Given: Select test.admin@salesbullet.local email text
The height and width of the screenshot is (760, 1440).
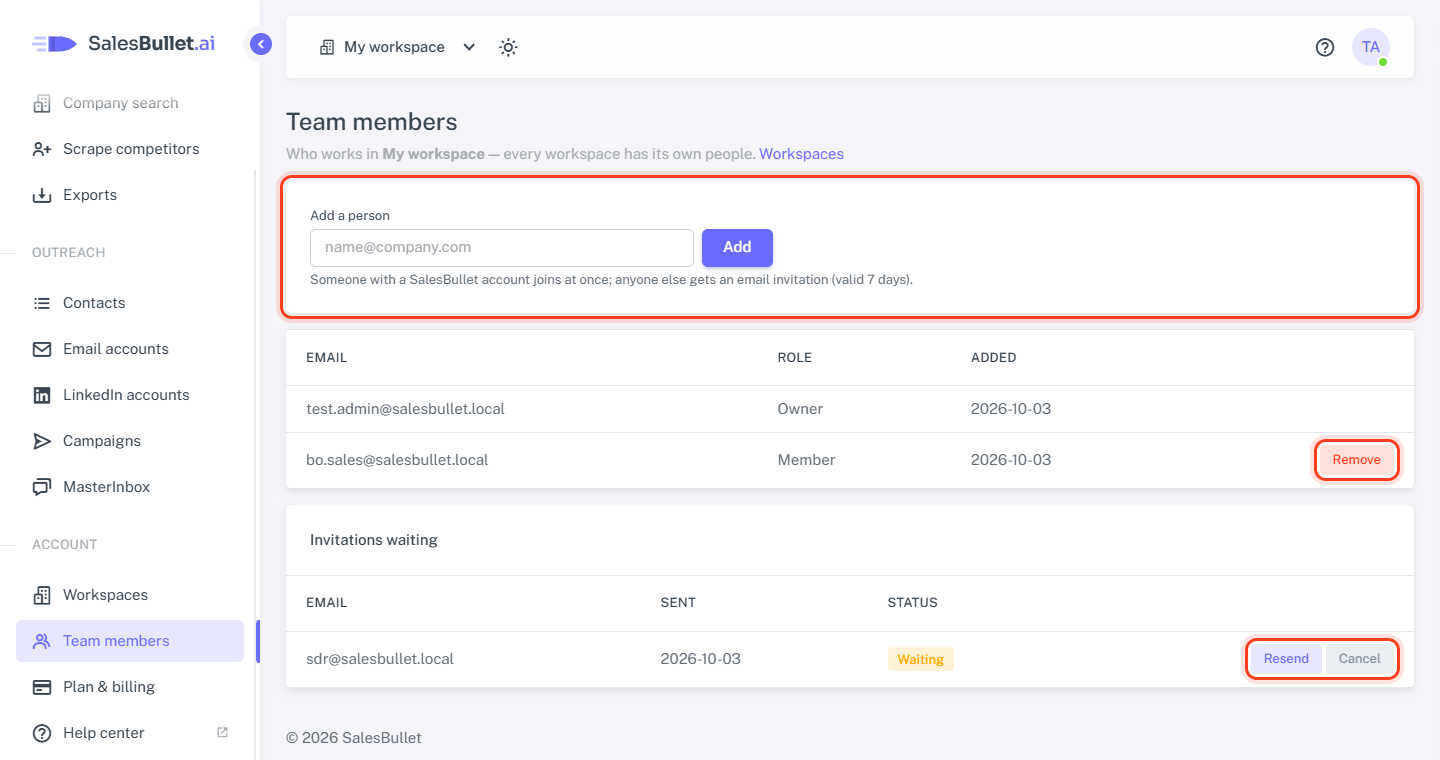Looking at the screenshot, I should click(405, 409).
